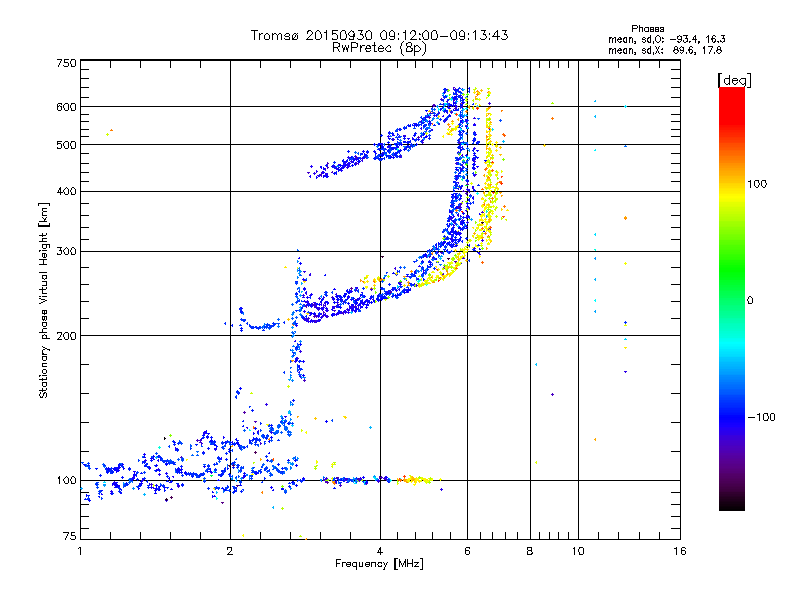Click the y-axis tick label "75"
The width and height of the screenshot is (800, 600).
click(70, 536)
